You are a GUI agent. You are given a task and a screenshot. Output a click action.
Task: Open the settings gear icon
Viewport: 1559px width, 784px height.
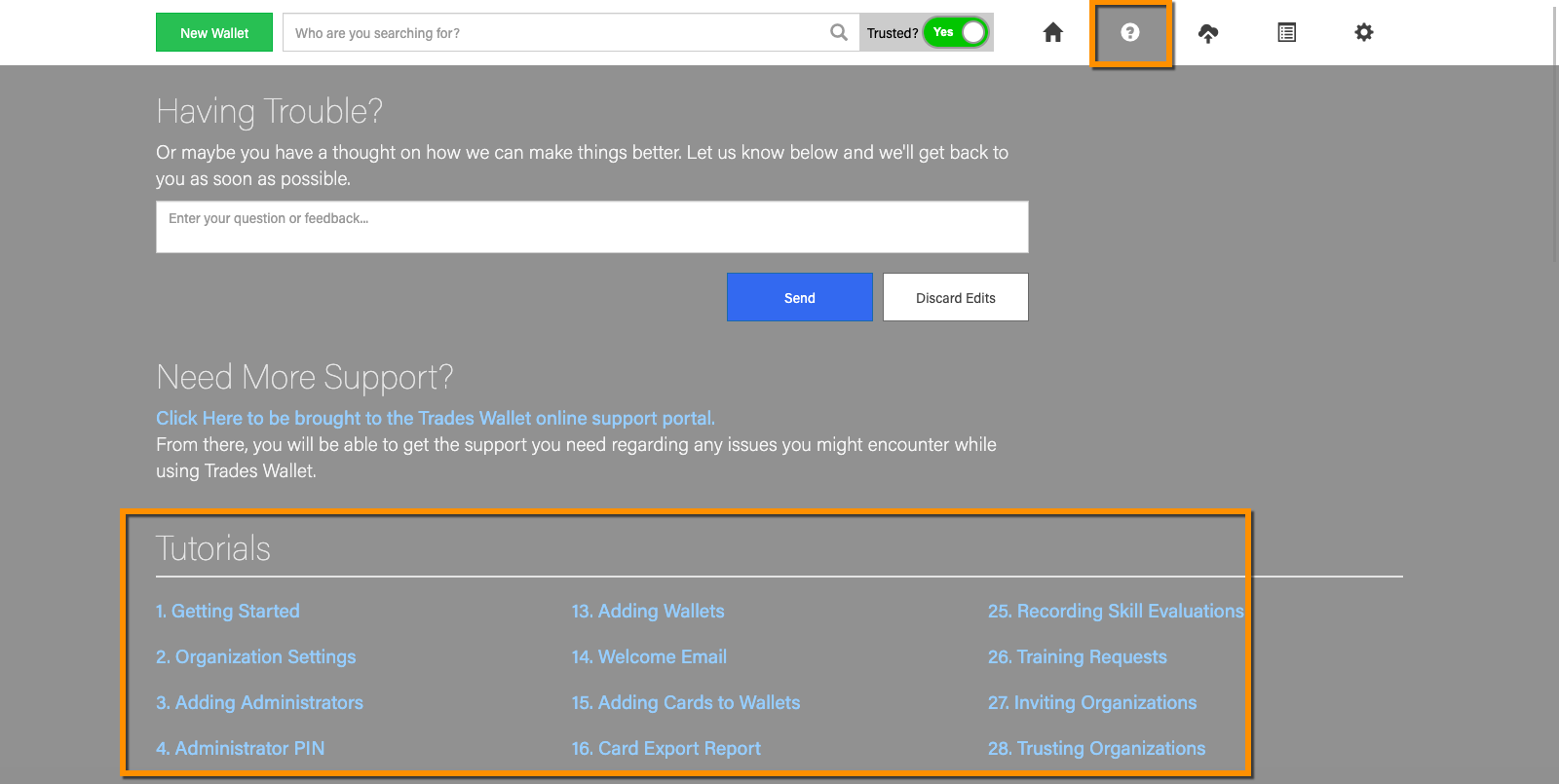coord(1364,33)
